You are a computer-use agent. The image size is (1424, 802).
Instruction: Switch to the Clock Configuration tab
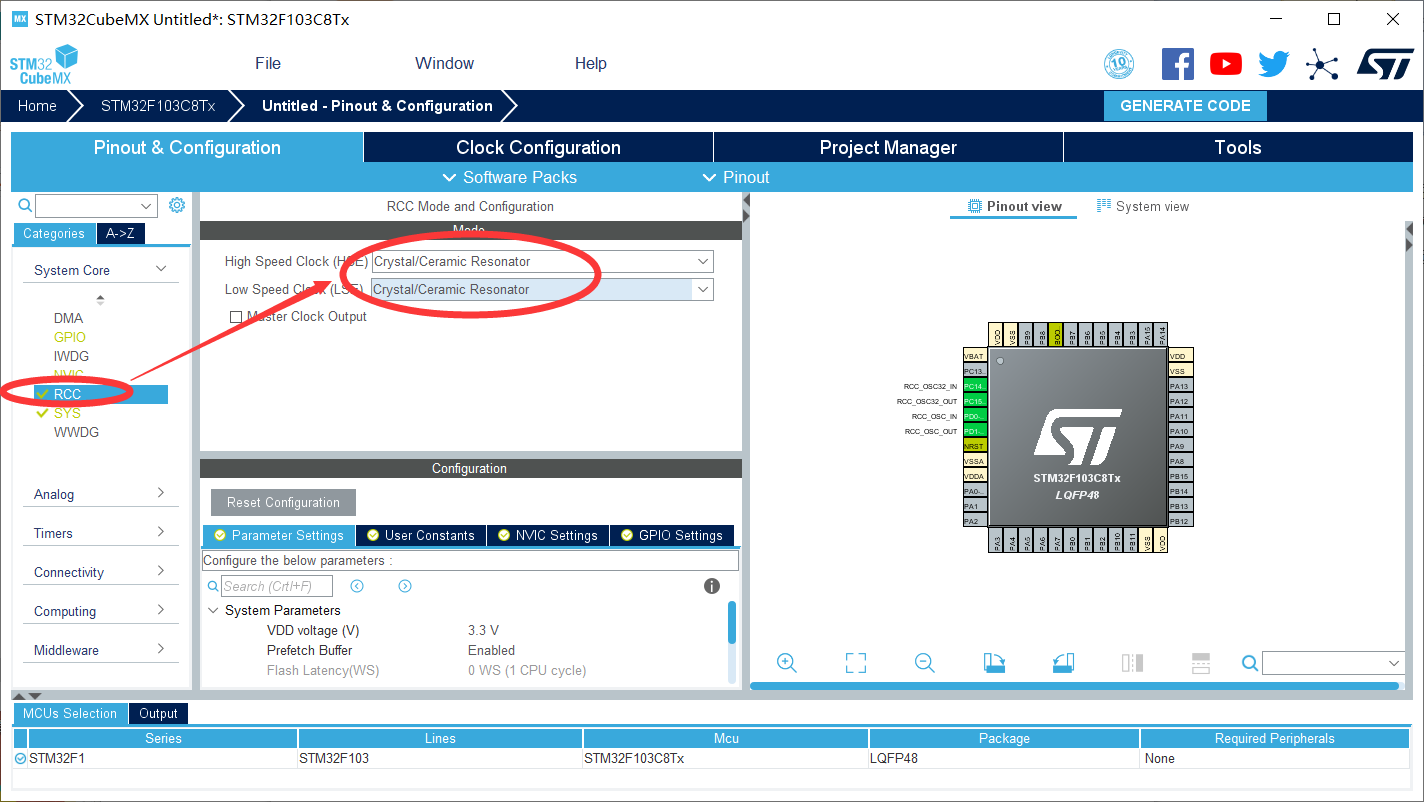537,147
